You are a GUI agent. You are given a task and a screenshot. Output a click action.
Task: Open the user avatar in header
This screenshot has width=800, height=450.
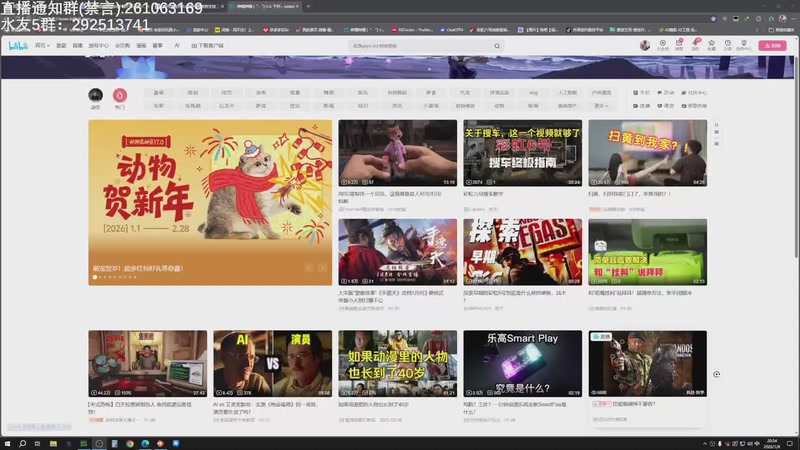pyautogui.click(x=645, y=46)
